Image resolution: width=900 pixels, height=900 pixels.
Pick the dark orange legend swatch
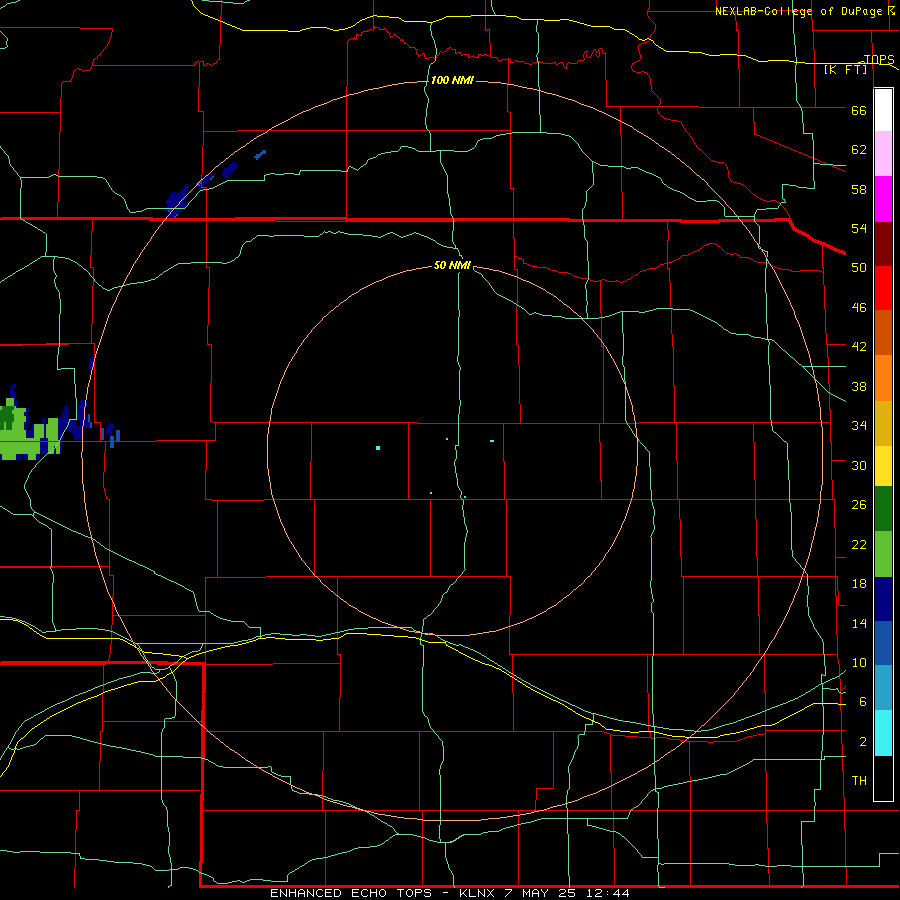[883, 332]
